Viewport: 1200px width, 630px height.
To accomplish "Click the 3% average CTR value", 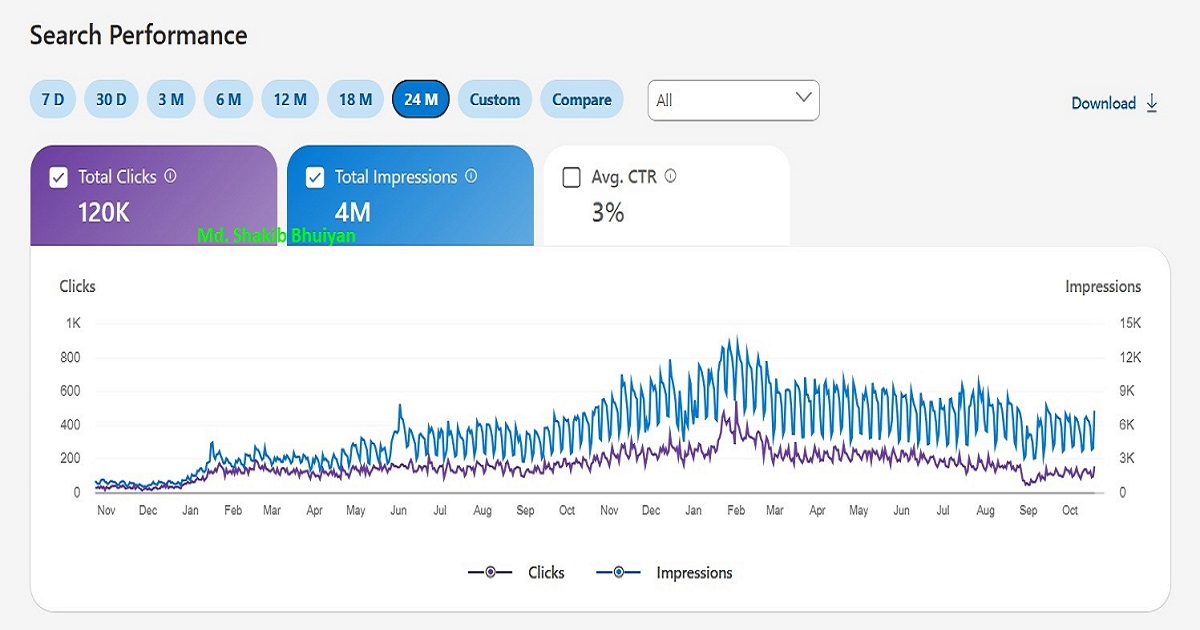I will (x=608, y=212).
